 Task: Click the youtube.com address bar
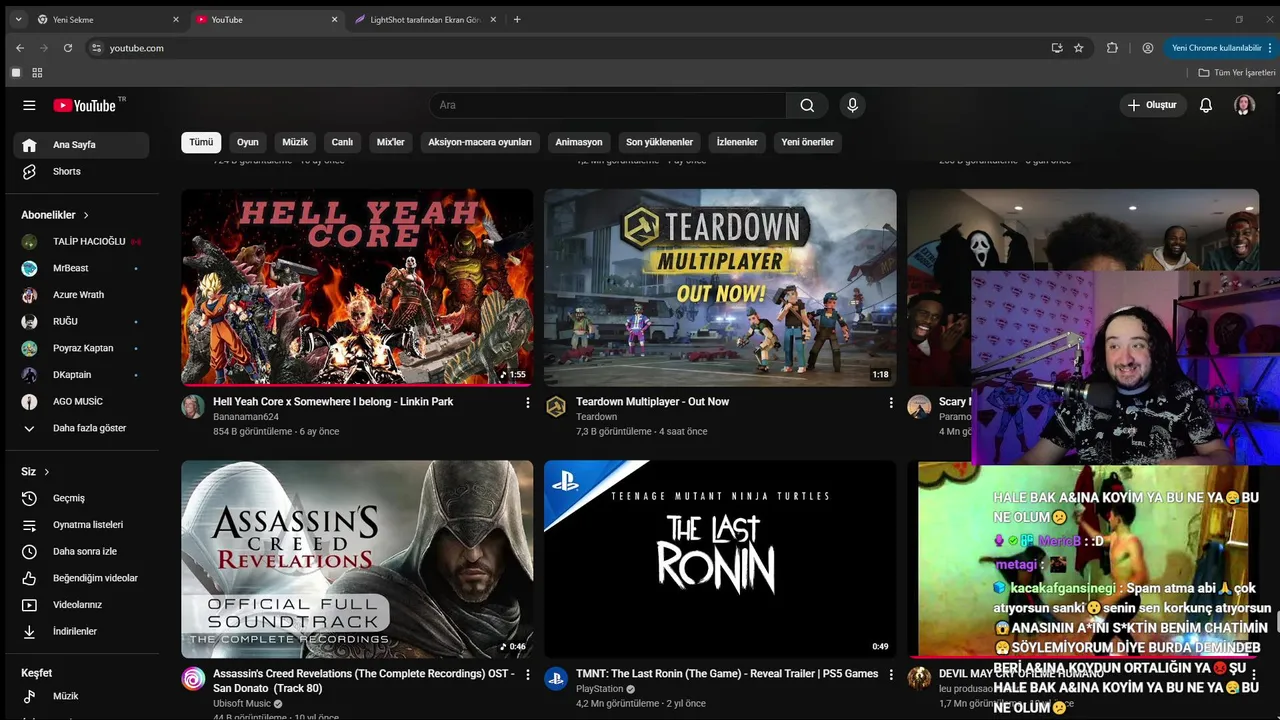click(565, 48)
